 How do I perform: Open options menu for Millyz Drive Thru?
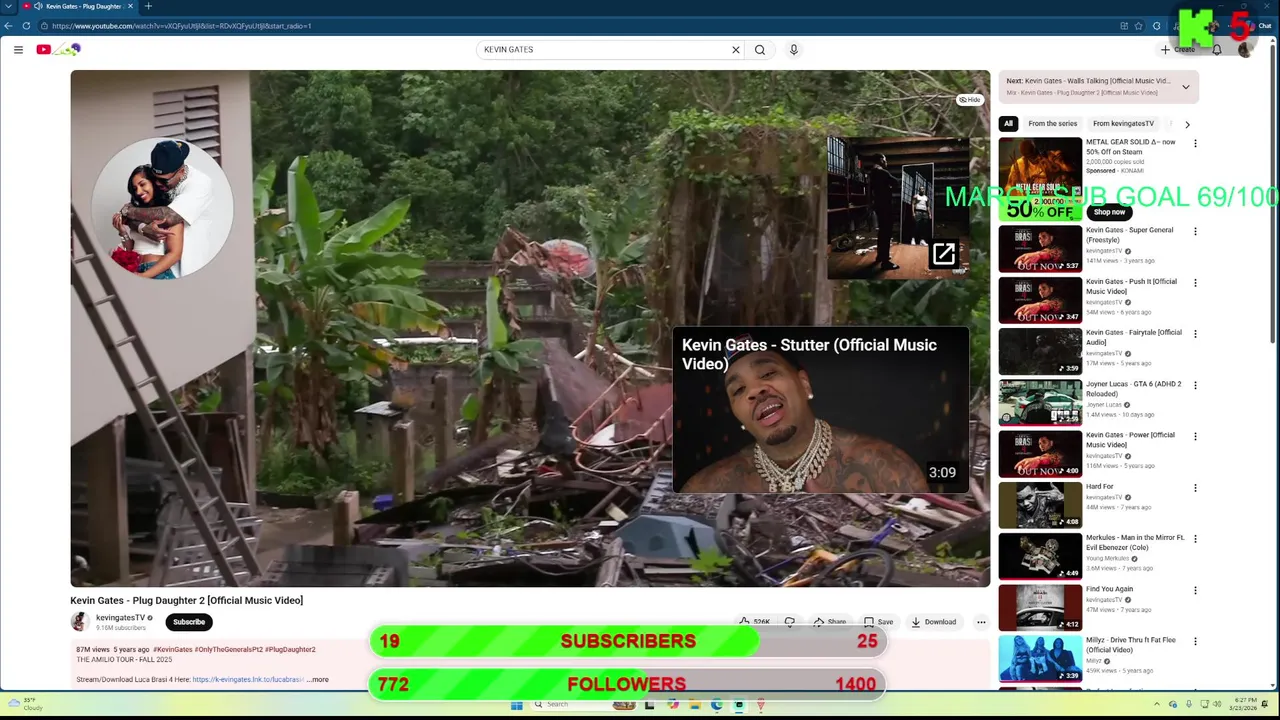(1195, 642)
